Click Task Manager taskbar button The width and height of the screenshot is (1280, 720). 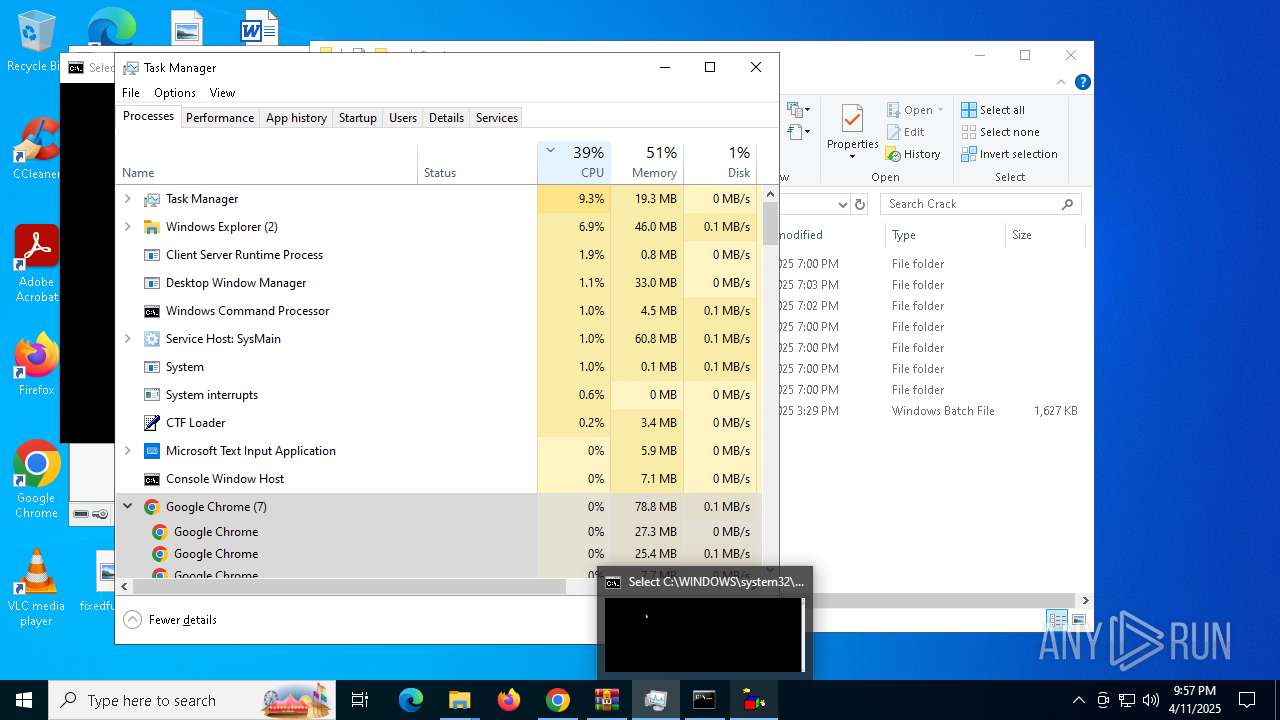click(656, 700)
